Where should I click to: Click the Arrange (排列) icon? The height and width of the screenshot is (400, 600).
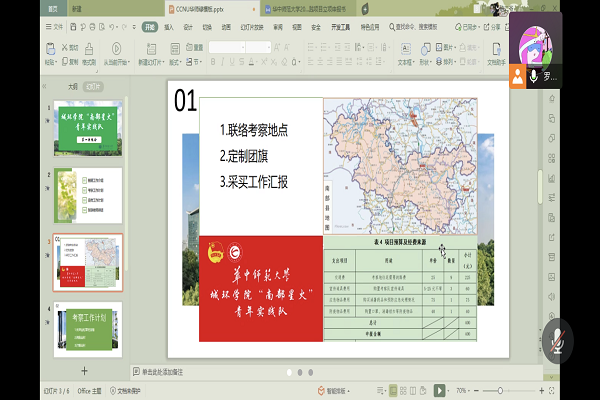(439, 61)
